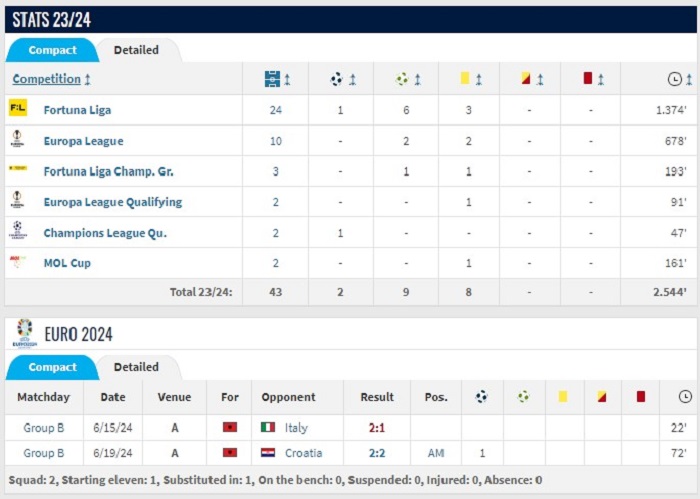Sort by goals ball icon
This screenshot has width=700, height=499.
point(338,79)
